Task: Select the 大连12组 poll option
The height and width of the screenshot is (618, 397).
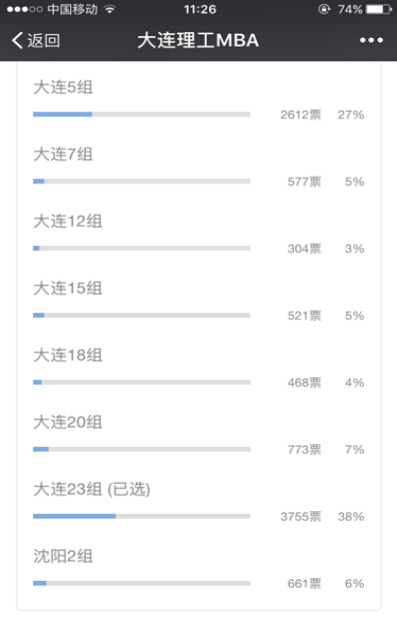Action: 199,233
